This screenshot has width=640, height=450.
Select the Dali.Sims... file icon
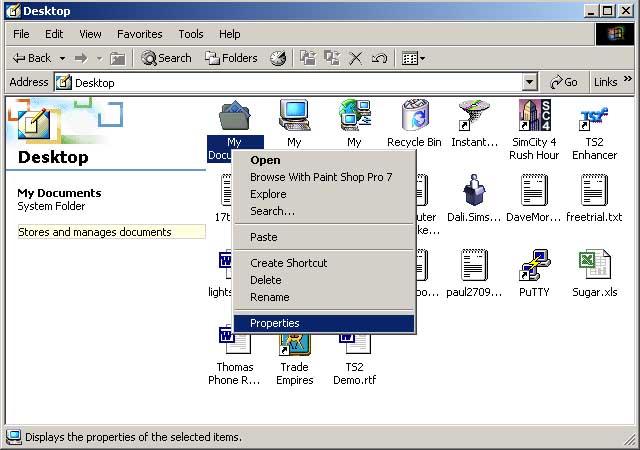pyautogui.click(x=474, y=190)
